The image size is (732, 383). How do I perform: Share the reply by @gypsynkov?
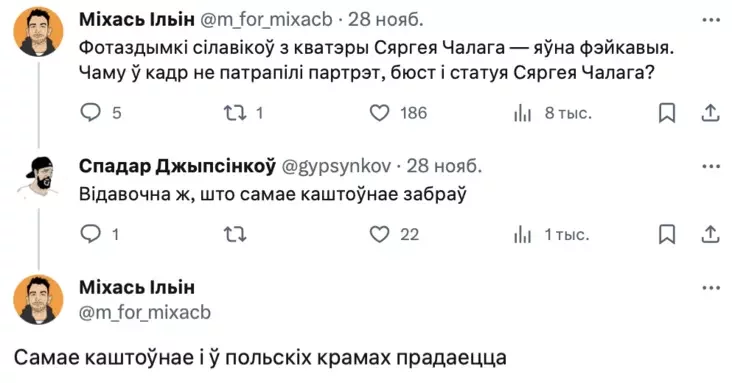click(710, 234)
